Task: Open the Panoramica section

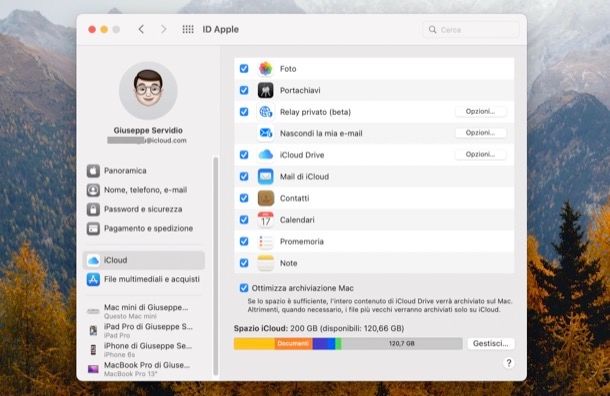Action: click(x=144, y=171)
